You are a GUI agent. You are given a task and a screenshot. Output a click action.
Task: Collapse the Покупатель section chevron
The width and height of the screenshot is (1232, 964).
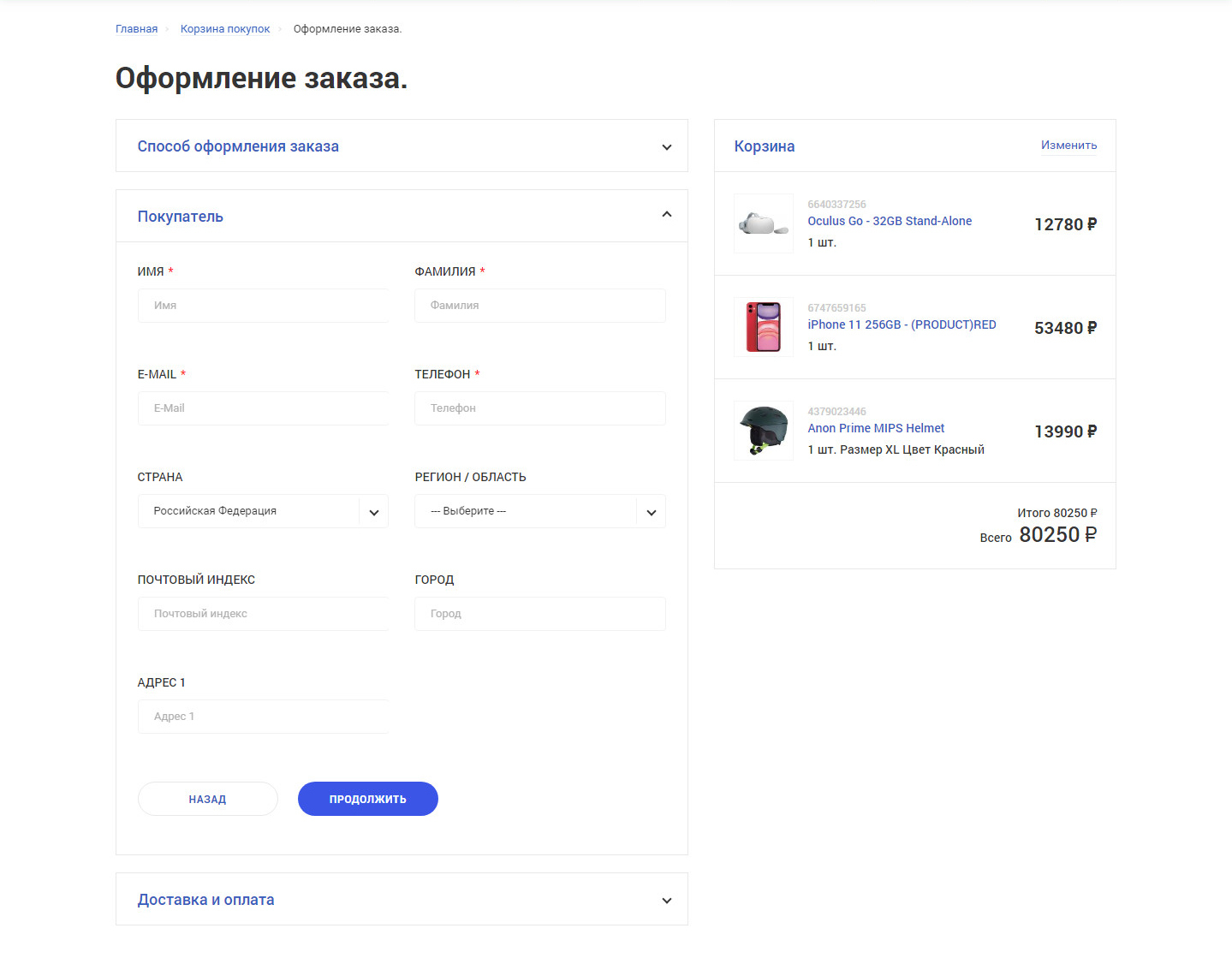tap(666, 215)
